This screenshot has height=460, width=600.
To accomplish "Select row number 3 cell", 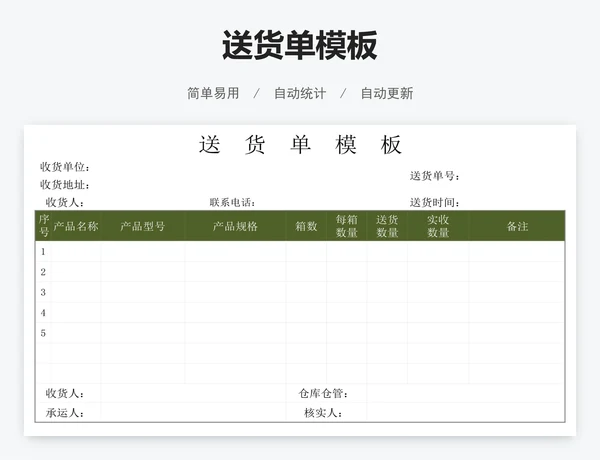I will click(43, 292).
